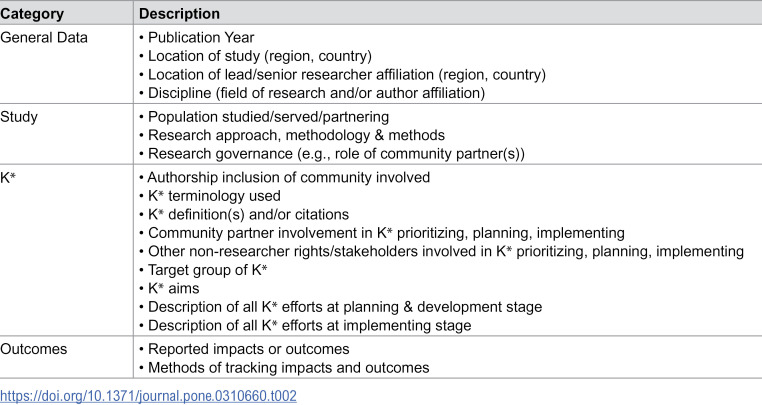Open the doi.org journal.pone.0310660.t002 link

click(x=148, y=396)
